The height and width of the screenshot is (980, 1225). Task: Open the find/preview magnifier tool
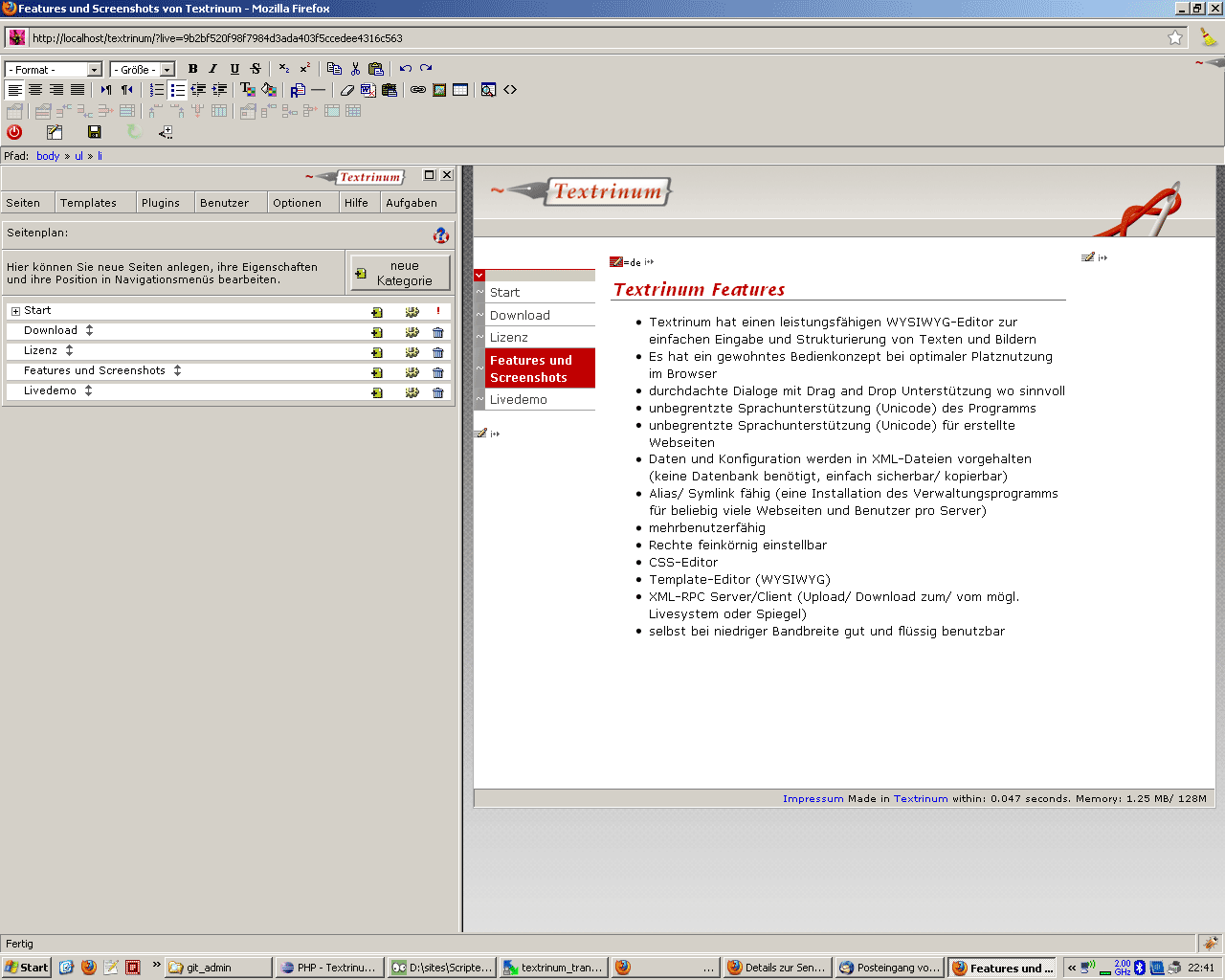489,90
